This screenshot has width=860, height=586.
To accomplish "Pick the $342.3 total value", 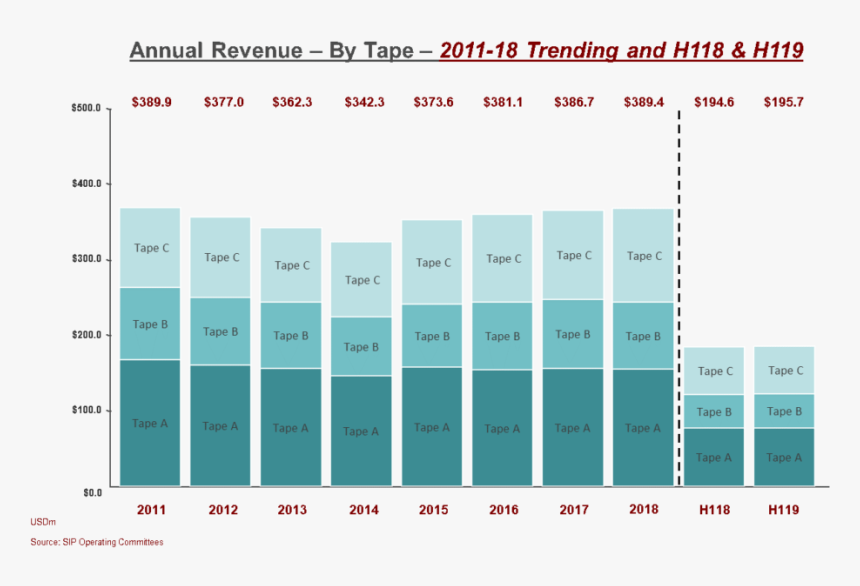I will click(x=364, y=102).
